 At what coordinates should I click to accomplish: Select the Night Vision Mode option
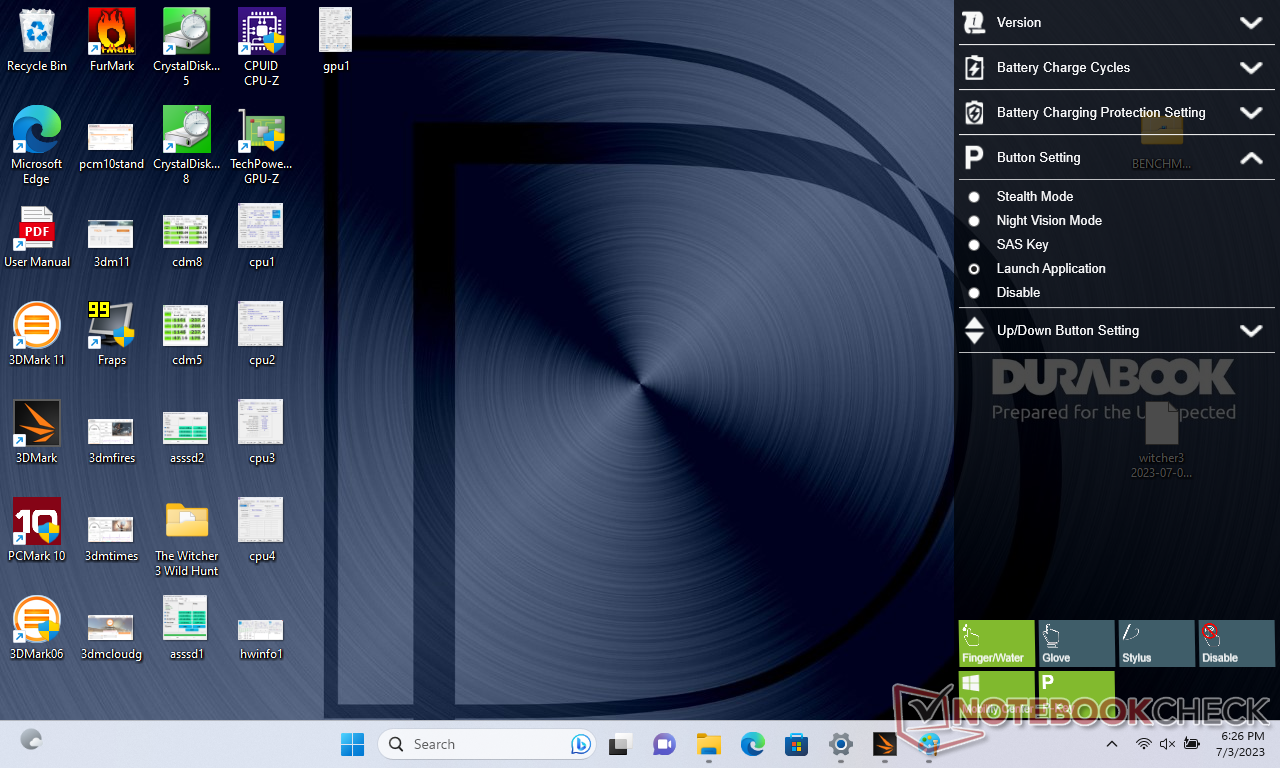click(x=974, y=221)
